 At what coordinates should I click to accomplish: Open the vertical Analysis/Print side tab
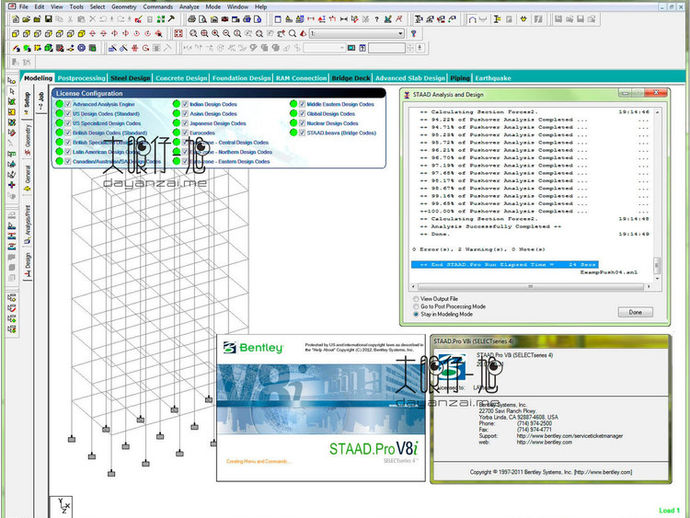click(x=27, y=224)
